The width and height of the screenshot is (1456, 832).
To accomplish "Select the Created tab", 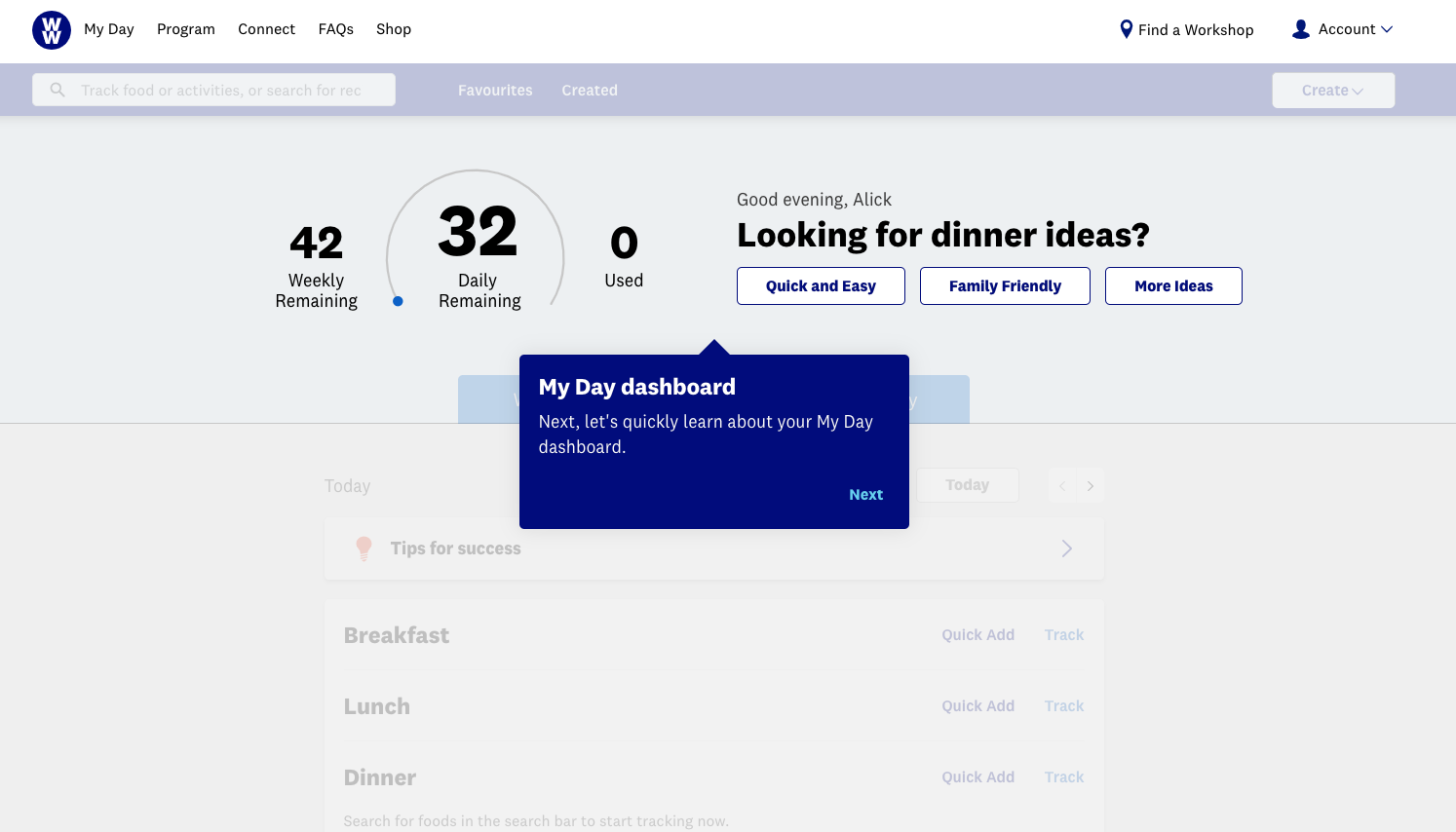I will point(590,91).
